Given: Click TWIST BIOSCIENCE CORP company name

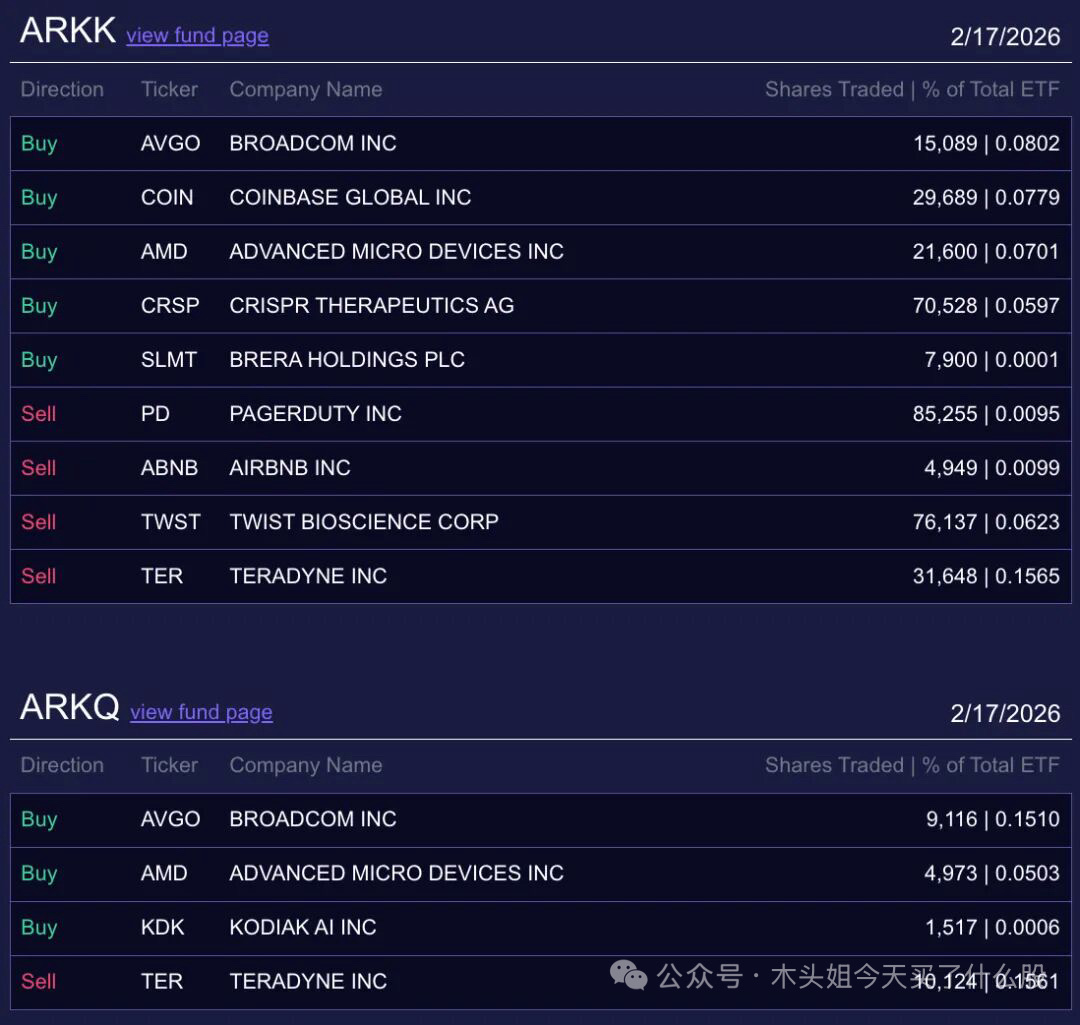Looking at the screenshot, I should point(364,521).
